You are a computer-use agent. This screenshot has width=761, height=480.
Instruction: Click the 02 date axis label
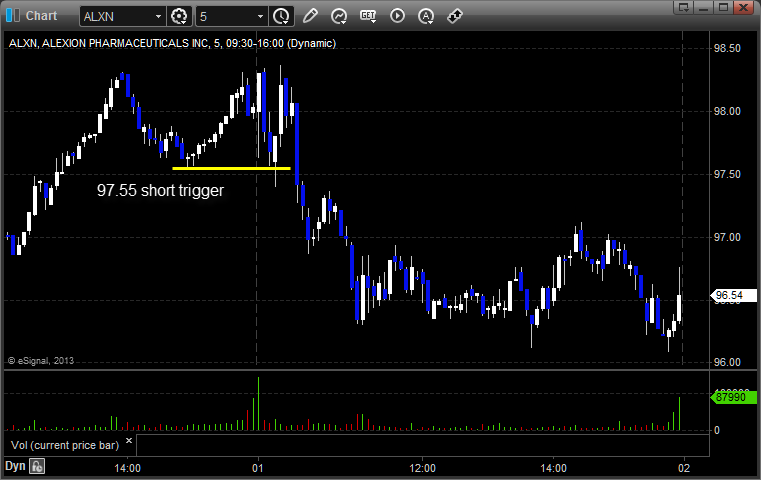coord(684,468)
